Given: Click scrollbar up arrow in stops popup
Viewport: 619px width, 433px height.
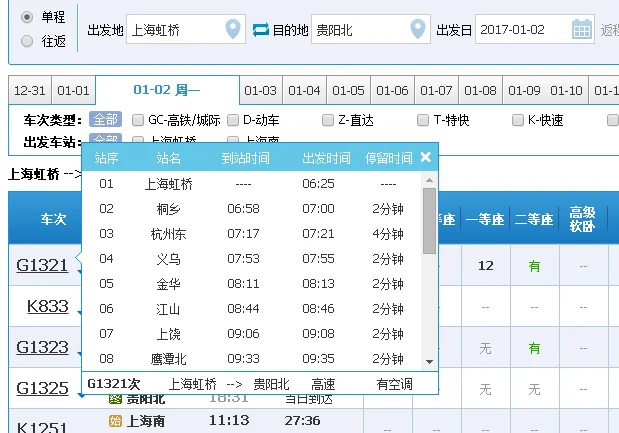Looking at the screenshot, I should (430, 180).
